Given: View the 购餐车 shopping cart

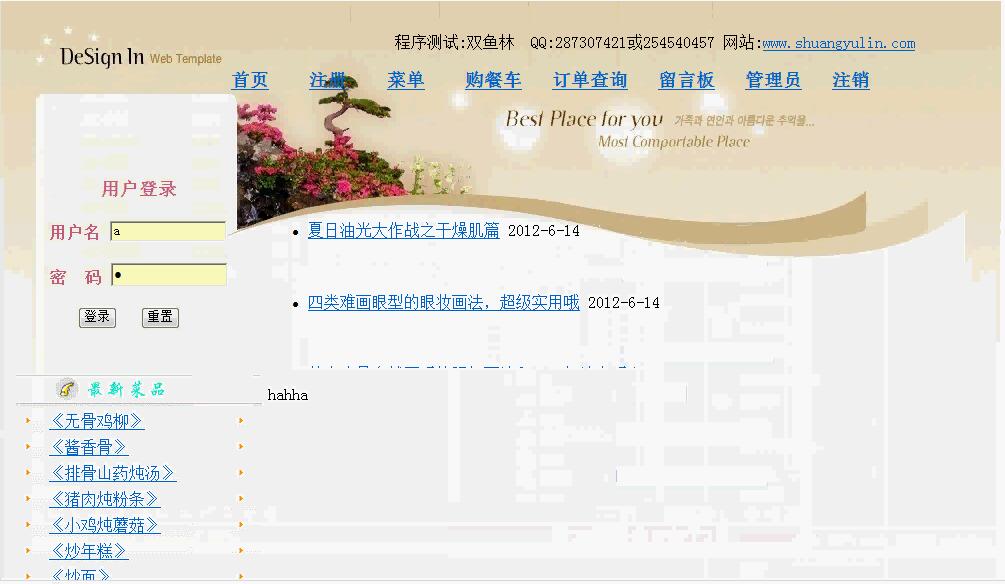Looking at the screenshot, I should [493, 80].
